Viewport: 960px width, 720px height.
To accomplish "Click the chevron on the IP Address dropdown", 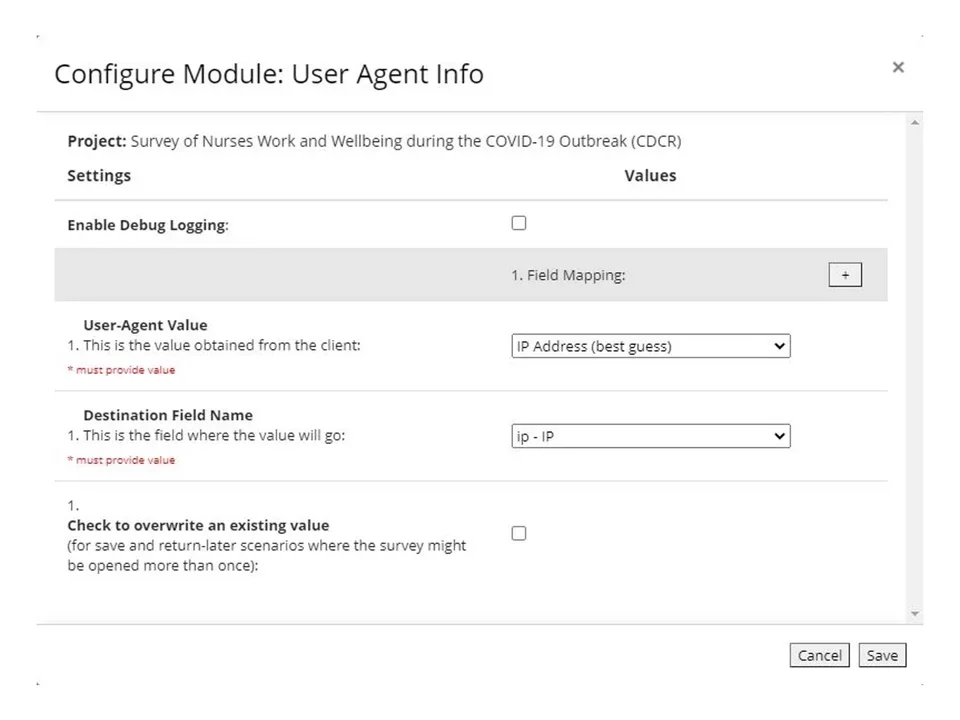I will 780,346.
